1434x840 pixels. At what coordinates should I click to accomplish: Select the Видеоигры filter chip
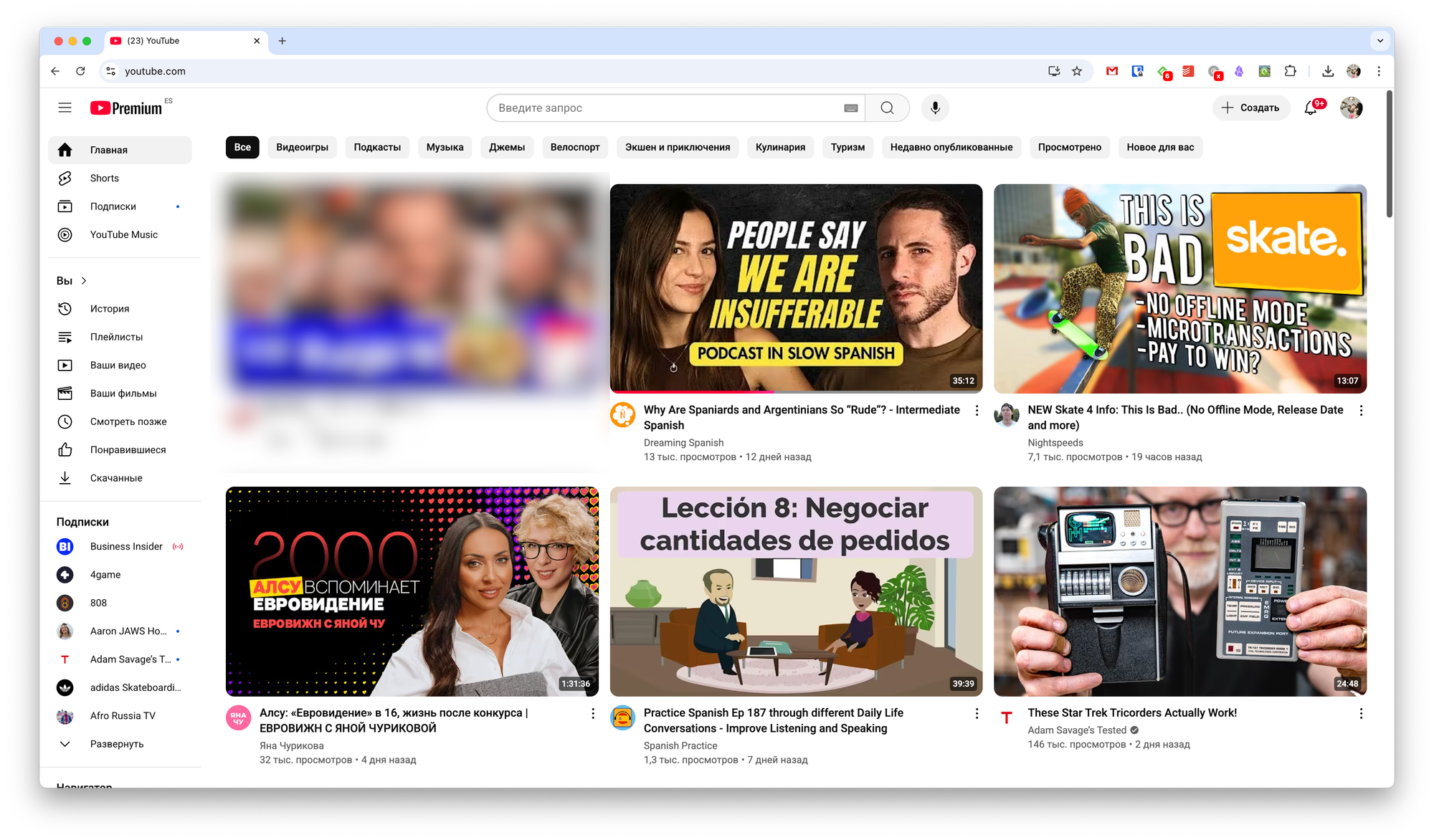(302, 147)
